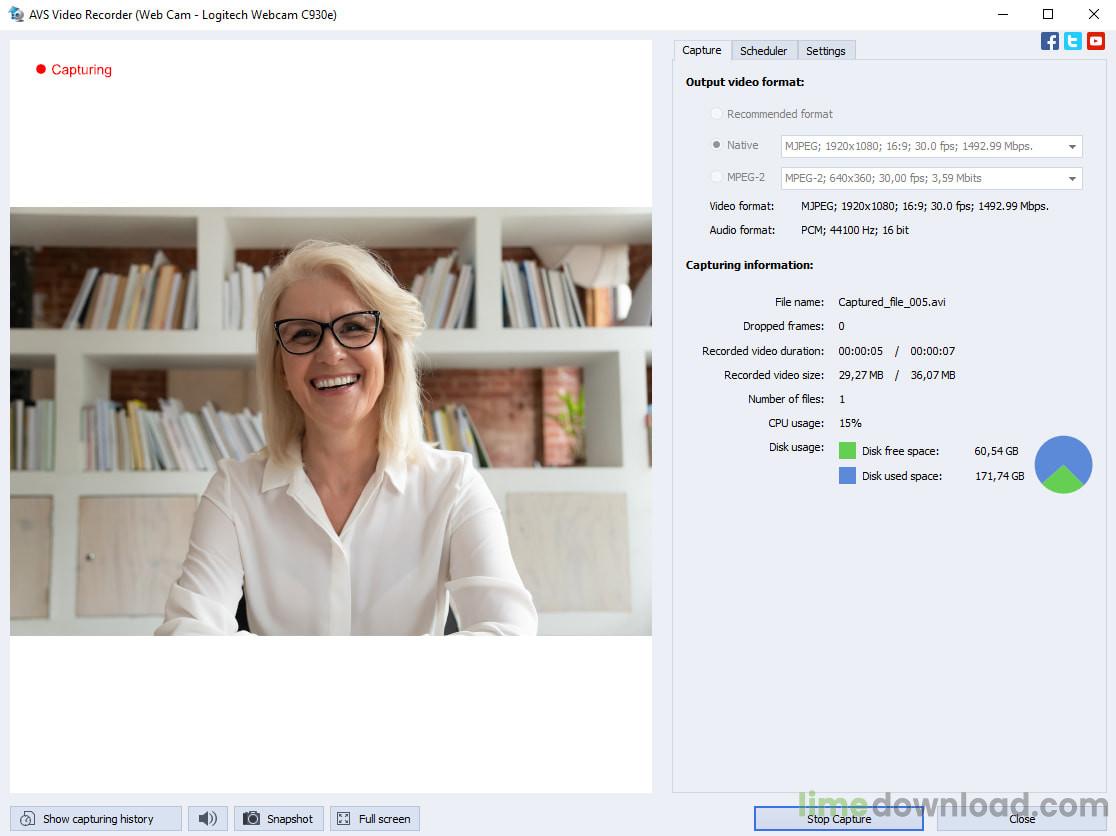The height and width of the screenshot is (836, 1116).
Task: Open the Settings tab
Action: 826,51
